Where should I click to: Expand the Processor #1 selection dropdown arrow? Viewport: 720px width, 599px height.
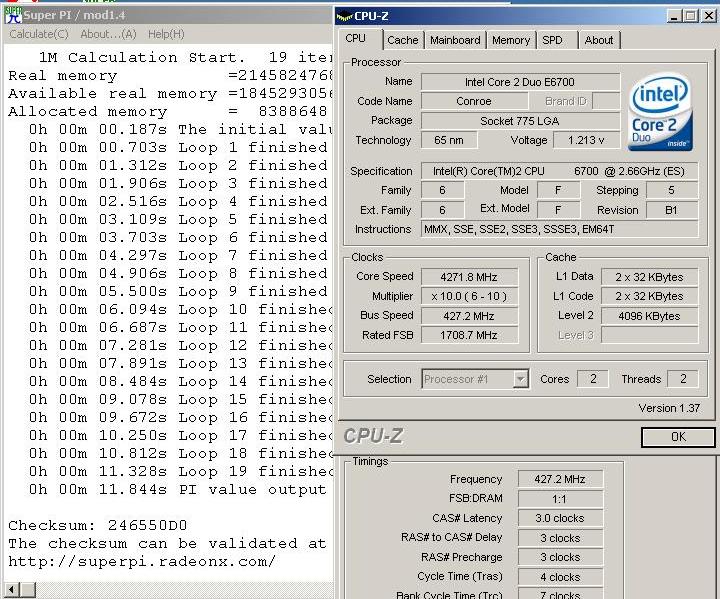tap(520, 379)
